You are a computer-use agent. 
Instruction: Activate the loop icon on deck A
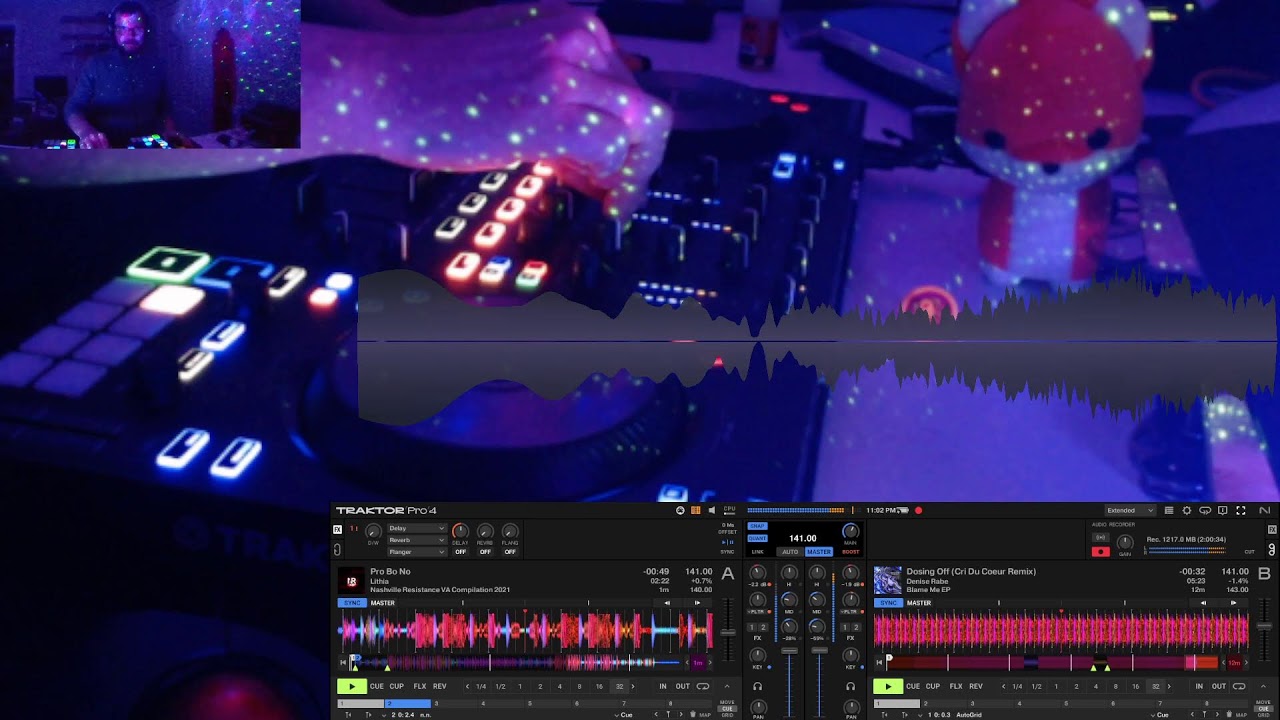pyautogui.click(x=703, y=686)
